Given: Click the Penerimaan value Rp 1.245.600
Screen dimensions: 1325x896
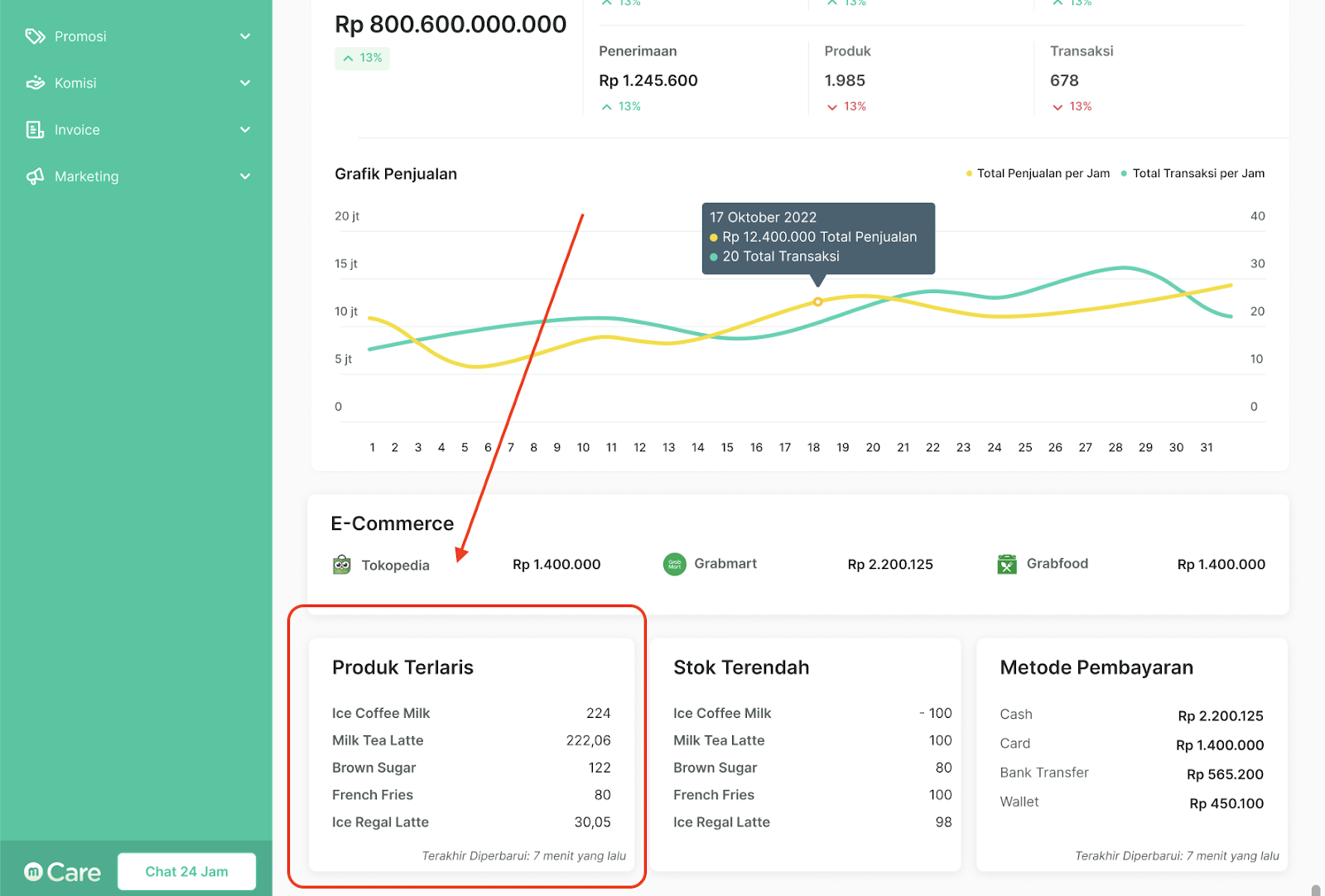Looking at the screenshot, I should (x=648, y=80).
